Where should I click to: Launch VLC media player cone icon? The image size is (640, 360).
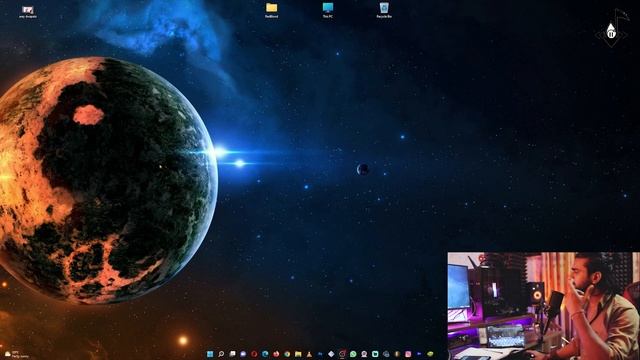pyautogui.click(x=309, y=354)
